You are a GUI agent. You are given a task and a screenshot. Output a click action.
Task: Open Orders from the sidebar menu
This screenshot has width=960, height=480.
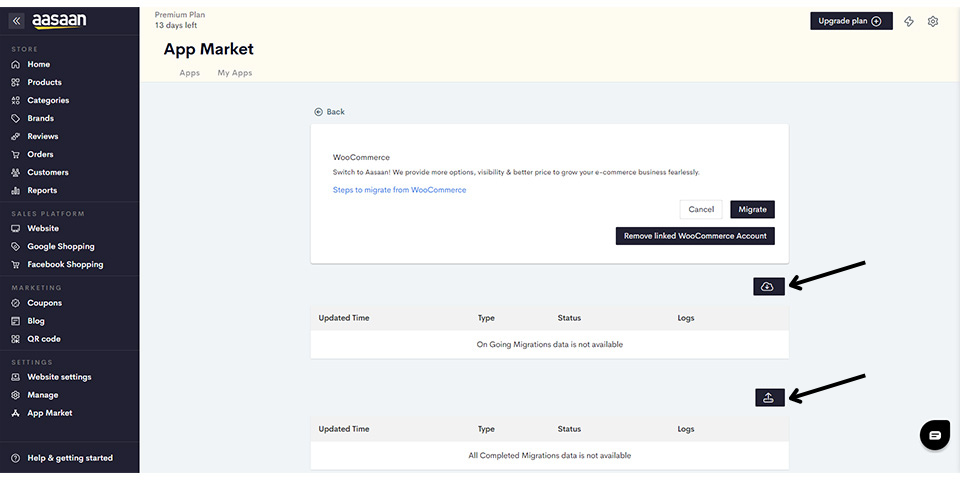40,154
